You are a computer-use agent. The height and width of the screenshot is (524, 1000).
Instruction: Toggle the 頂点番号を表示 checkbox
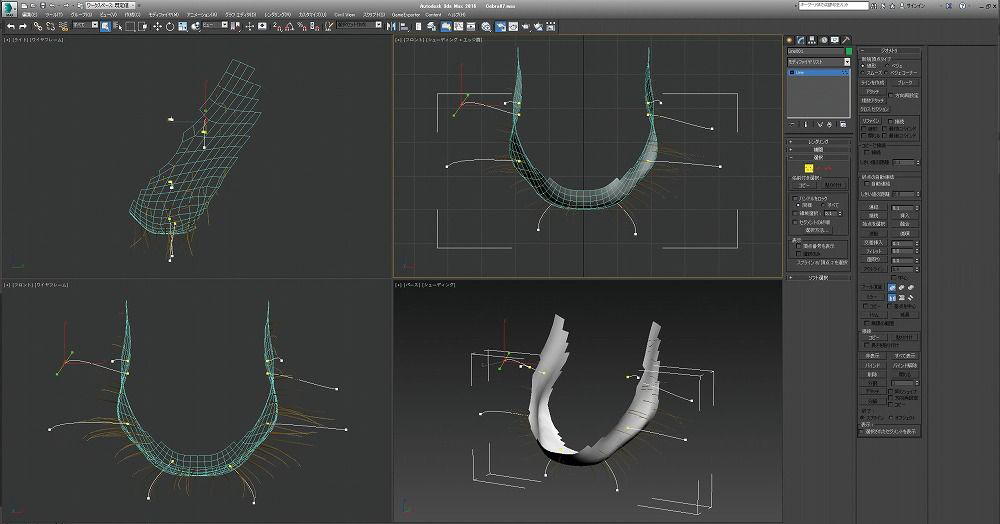click(x=797, y=245)
